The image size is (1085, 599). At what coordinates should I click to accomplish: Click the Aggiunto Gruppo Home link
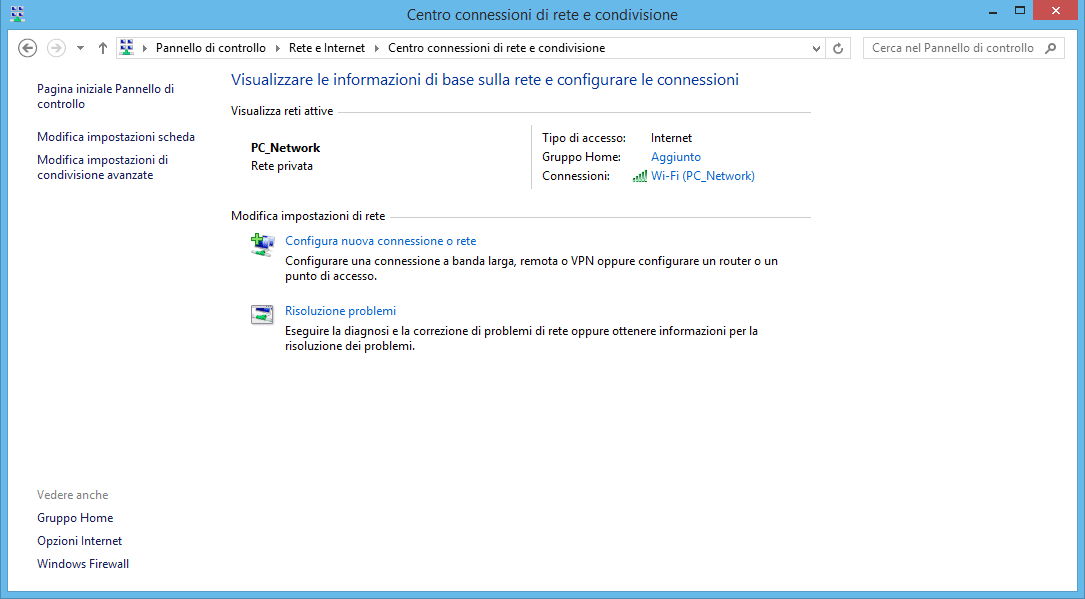coord(675,157)
